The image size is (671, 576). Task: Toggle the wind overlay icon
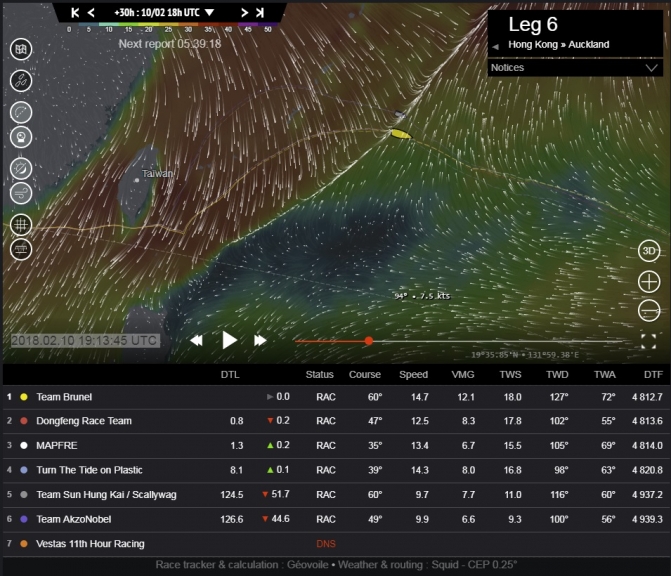[21, 193]
